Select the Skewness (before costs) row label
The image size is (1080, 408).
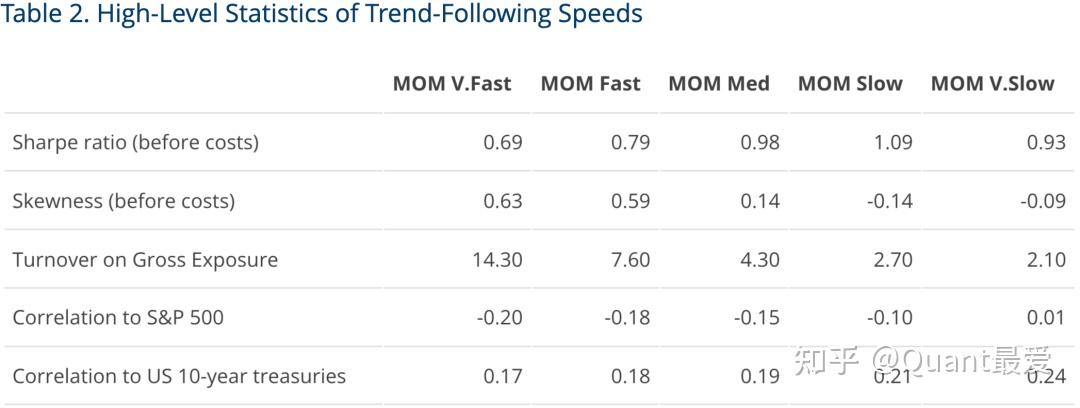coord(123,201)
